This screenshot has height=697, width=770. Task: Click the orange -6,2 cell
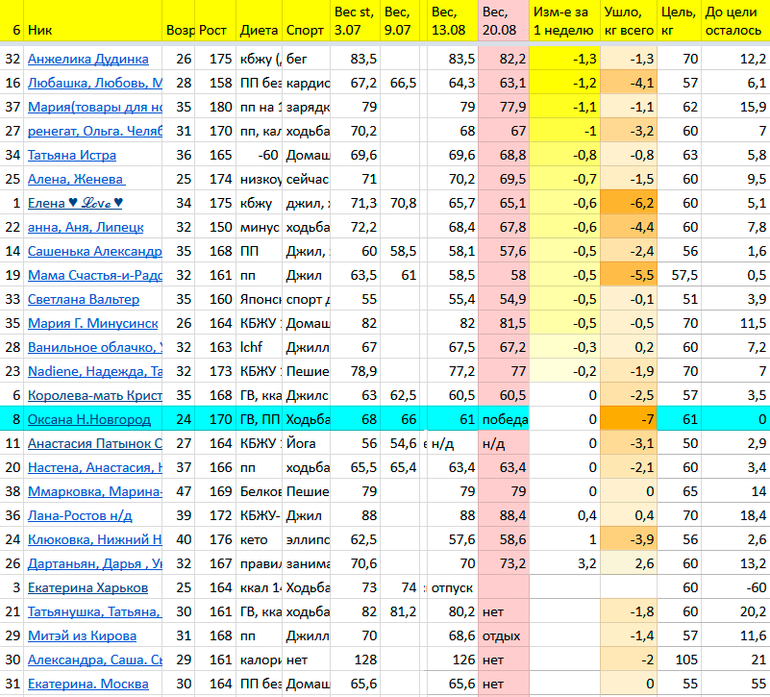click(628, 203)
